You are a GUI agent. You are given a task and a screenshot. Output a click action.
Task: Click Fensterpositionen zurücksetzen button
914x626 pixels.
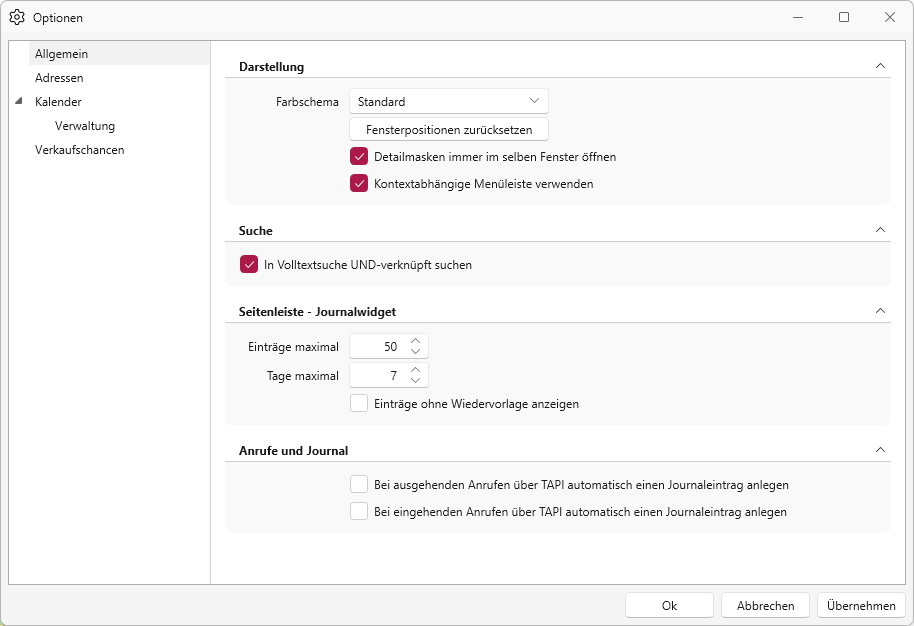click(x=449, y=129)
